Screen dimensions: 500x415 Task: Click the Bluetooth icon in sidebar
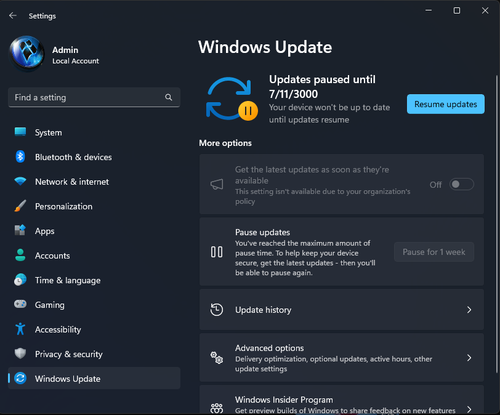(20, 157)
